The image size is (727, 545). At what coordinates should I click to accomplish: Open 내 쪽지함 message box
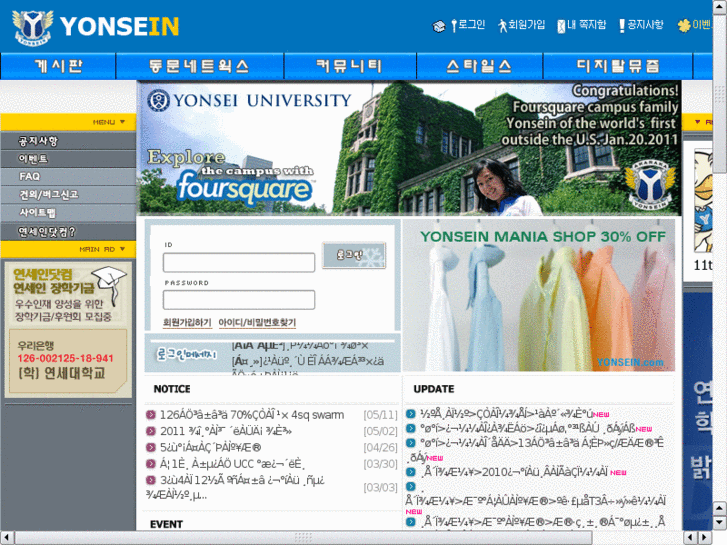coord(587,25)
